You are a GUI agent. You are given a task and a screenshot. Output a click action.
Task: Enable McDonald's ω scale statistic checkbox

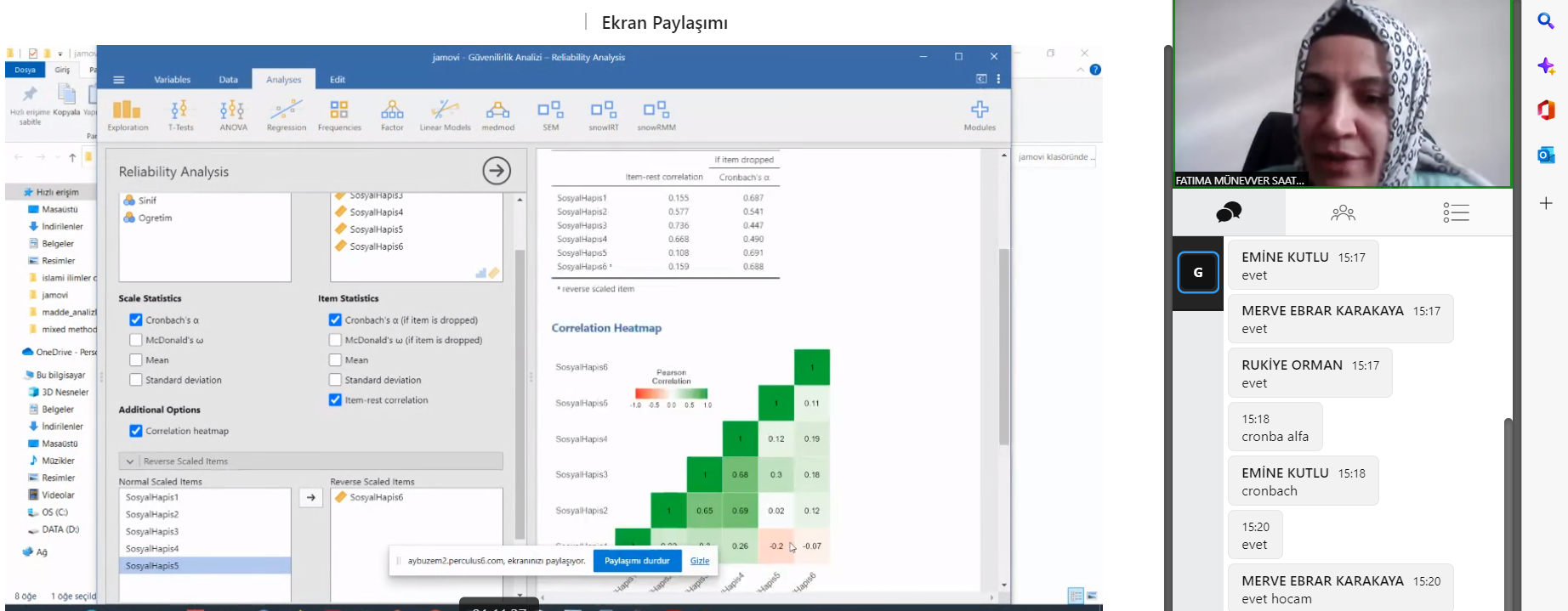pyautogui.click(x=136, y=340)
